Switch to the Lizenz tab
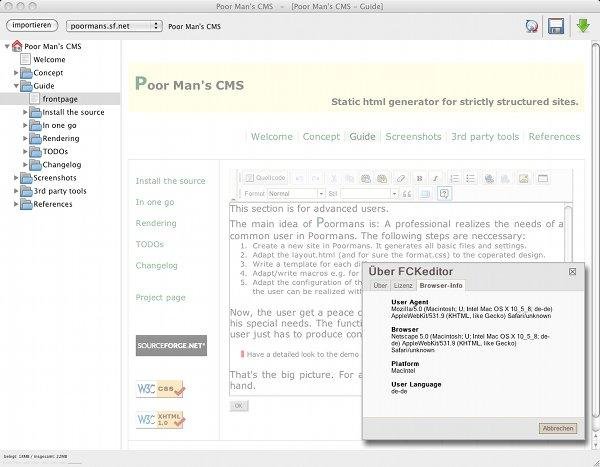 [403, 285]
